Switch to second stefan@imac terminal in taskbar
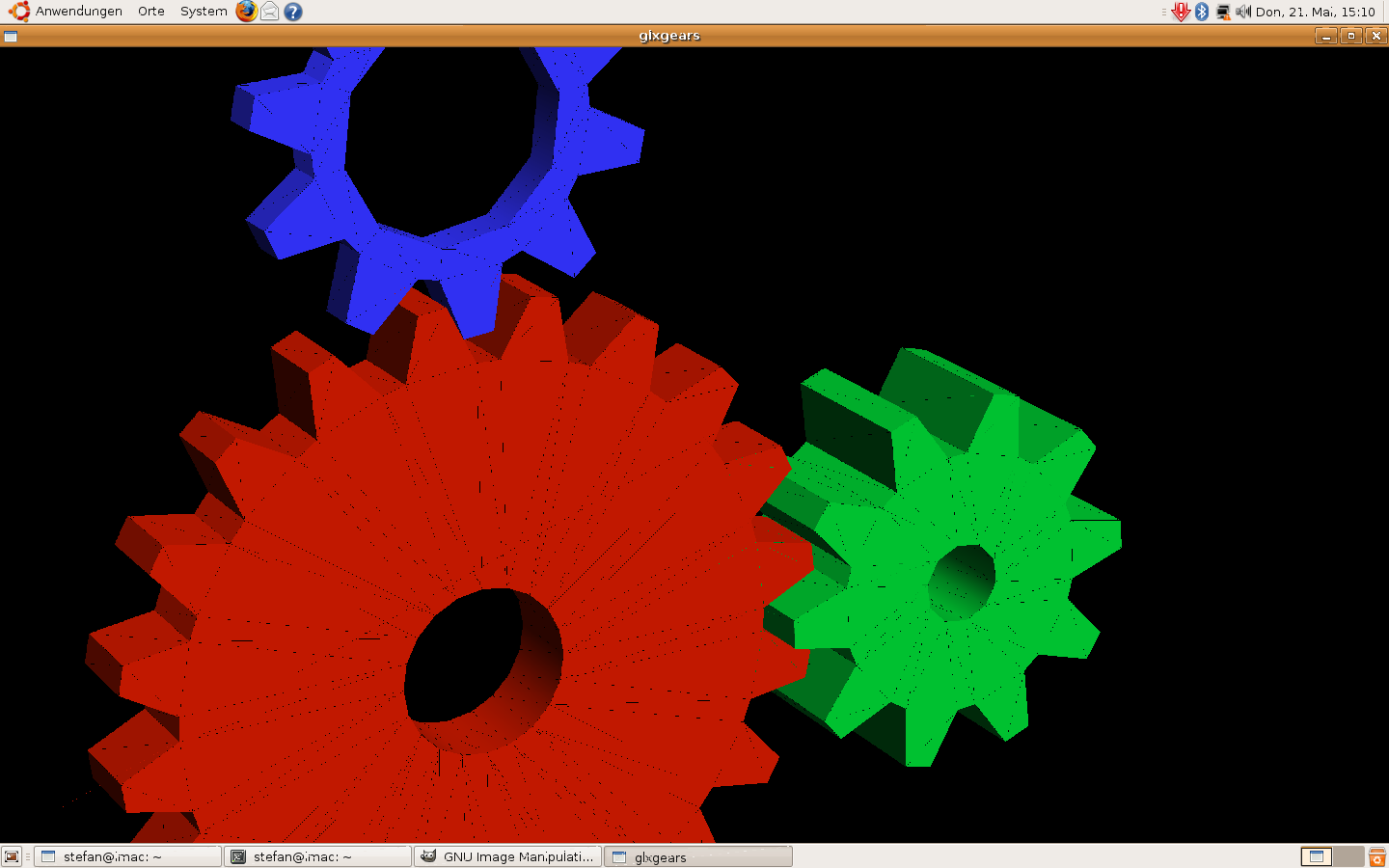 click(318, 856)
